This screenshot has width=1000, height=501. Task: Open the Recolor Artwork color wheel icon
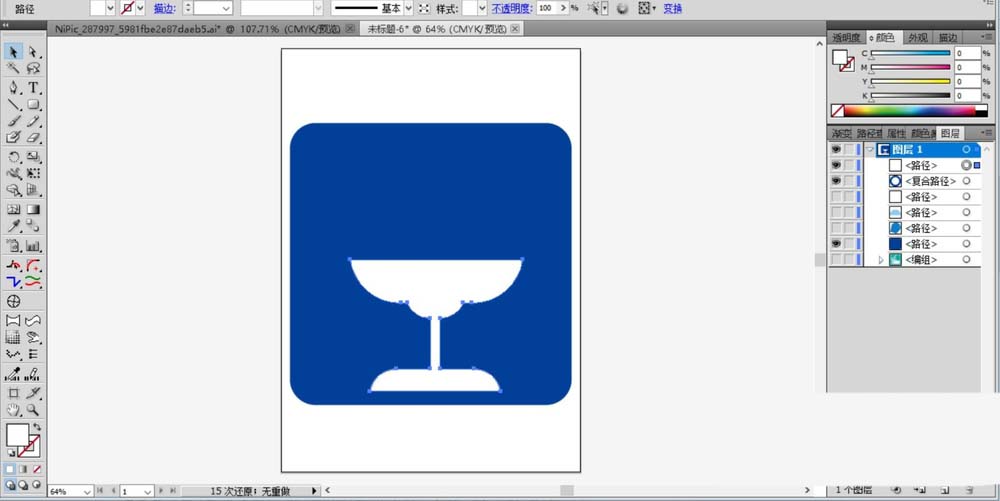tap(622, 8)
